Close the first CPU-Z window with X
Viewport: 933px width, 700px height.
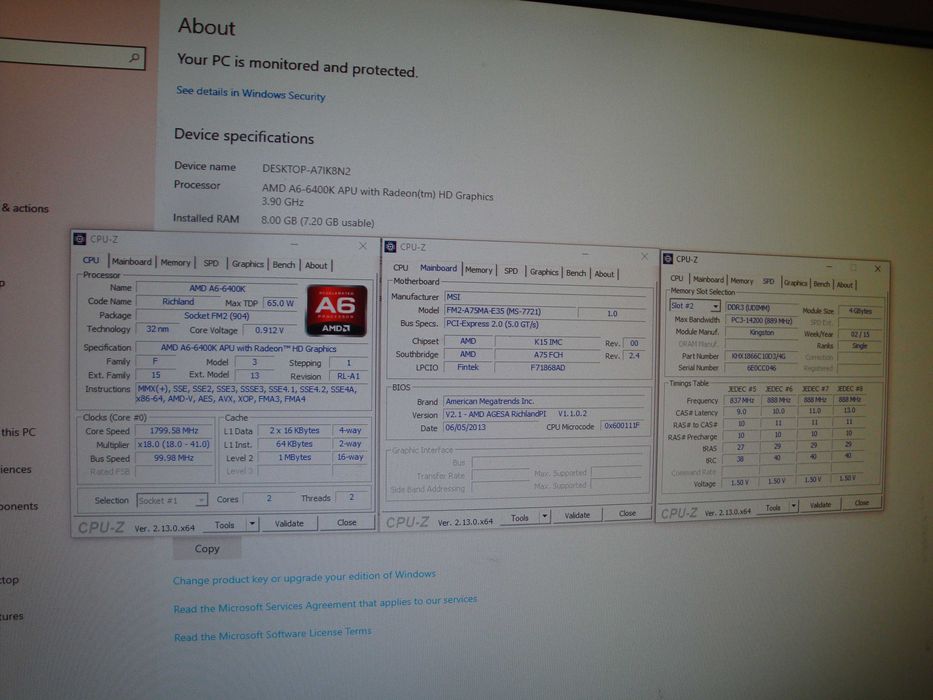[x=362, y=246]
